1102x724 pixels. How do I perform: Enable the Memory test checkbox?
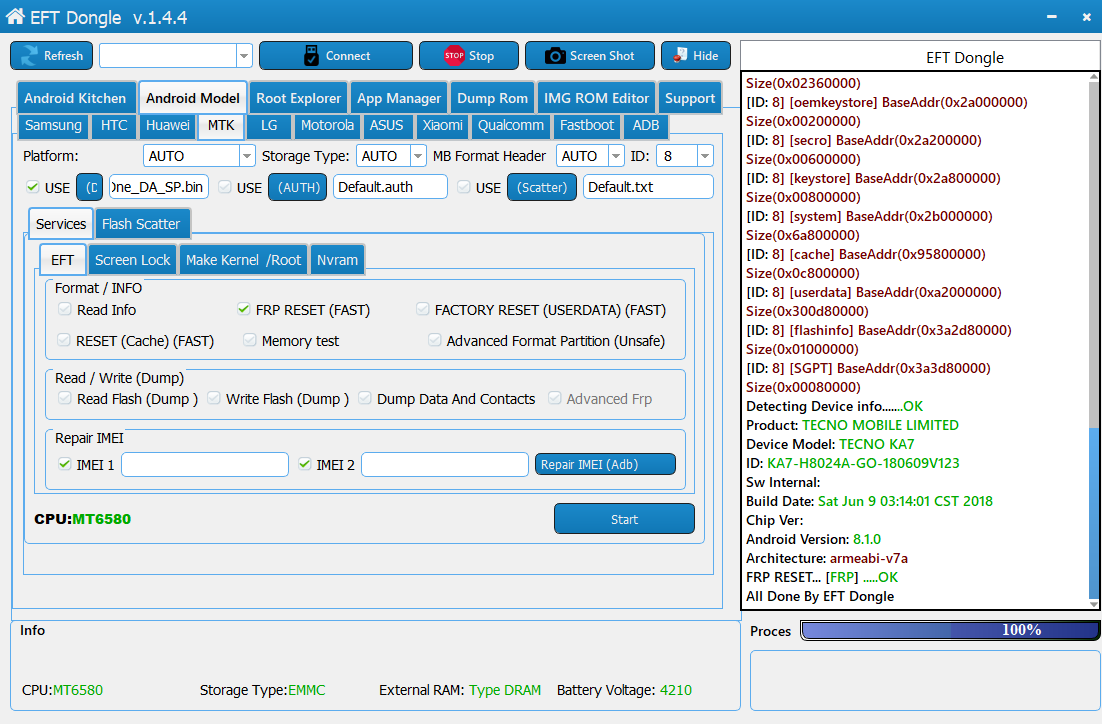pyautogui.click(x=249, y=340)
